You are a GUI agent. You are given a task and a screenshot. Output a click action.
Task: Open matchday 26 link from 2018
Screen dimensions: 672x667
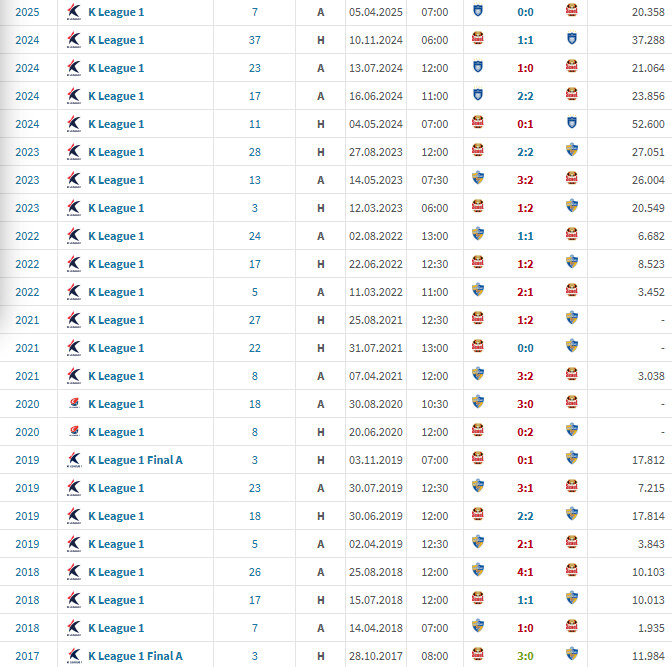click(x=255, y=572)
